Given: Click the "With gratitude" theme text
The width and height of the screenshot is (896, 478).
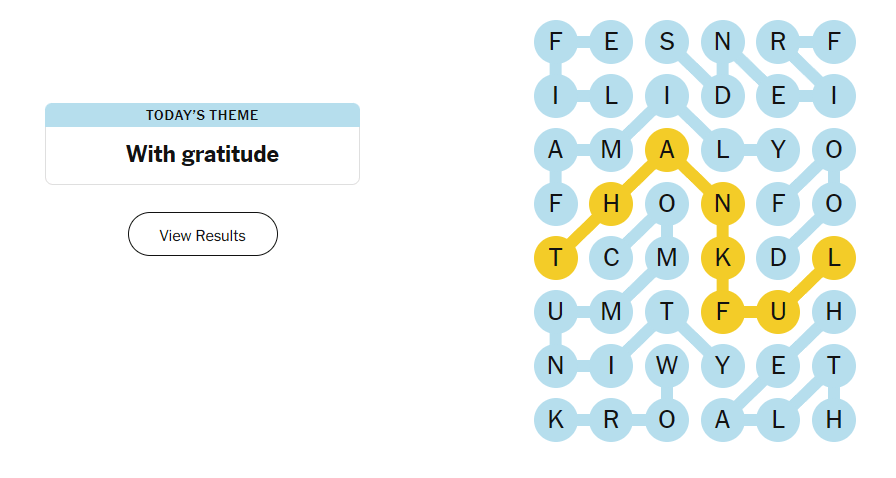Looking at the screenshot, I should point(202,154).
